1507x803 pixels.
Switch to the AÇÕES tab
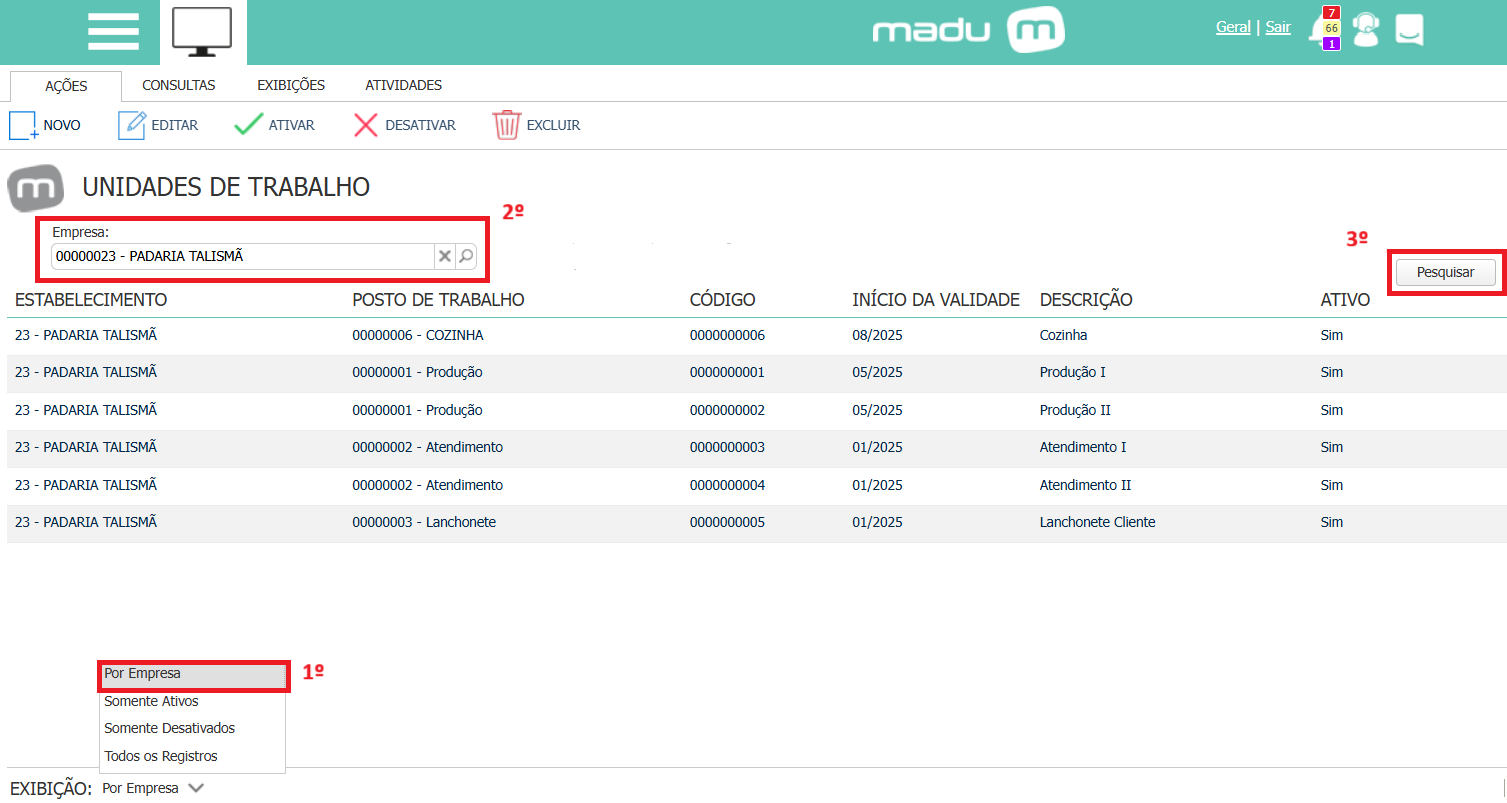pos(66,86)
